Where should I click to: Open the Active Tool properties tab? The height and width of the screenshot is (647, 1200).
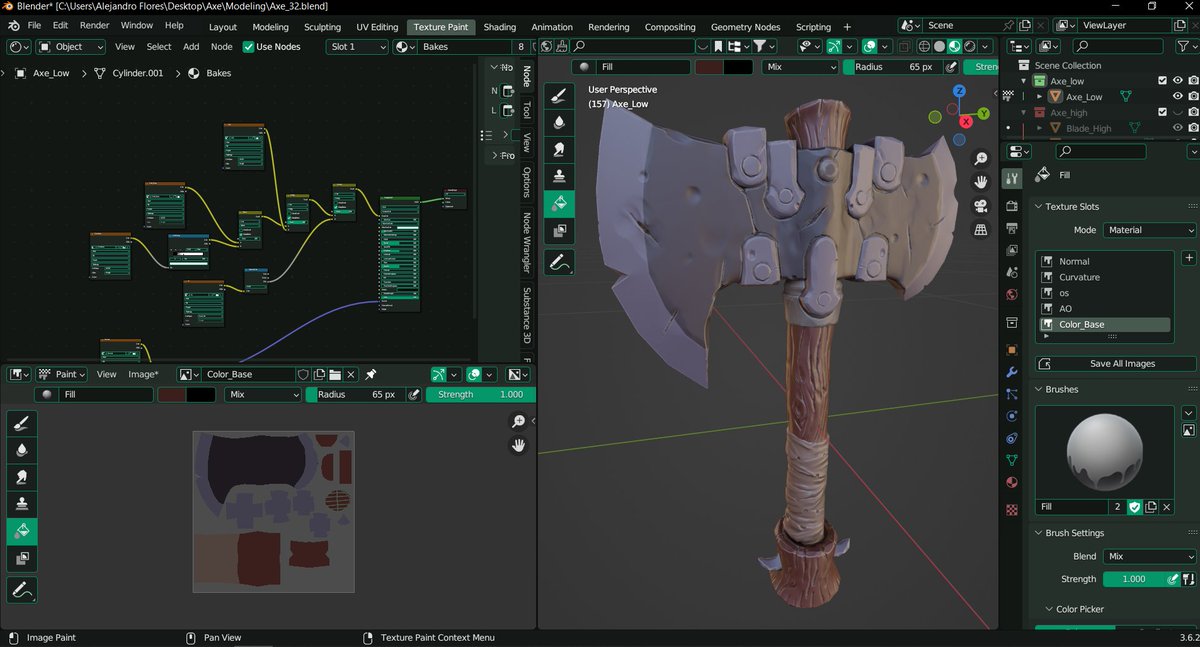tap(1012, 179)
